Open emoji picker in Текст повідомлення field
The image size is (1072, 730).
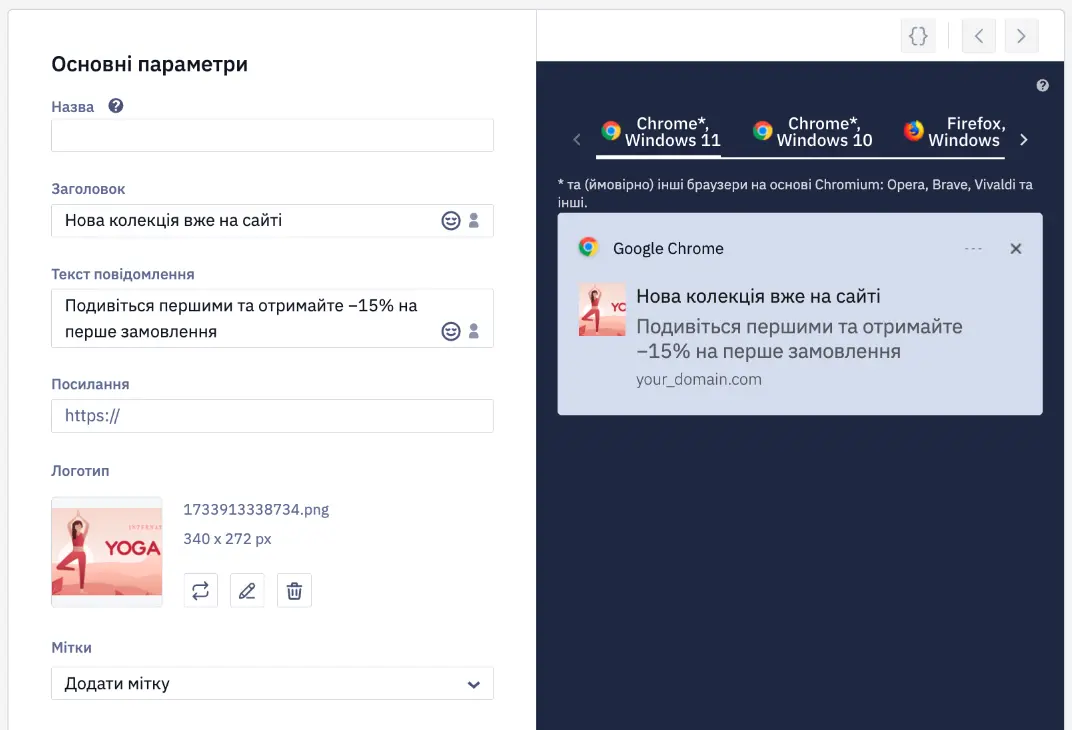[451, 332]
